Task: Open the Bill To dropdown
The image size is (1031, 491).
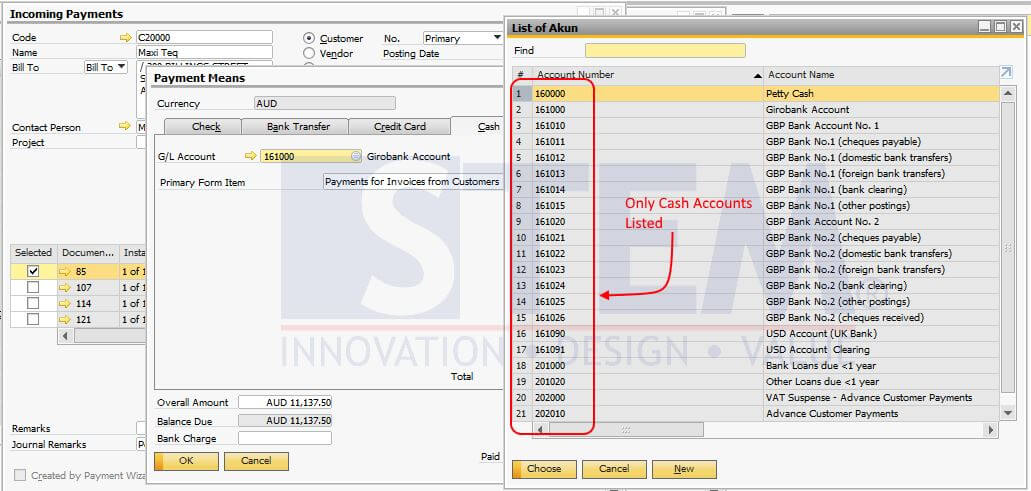Action: click(106, 67)
